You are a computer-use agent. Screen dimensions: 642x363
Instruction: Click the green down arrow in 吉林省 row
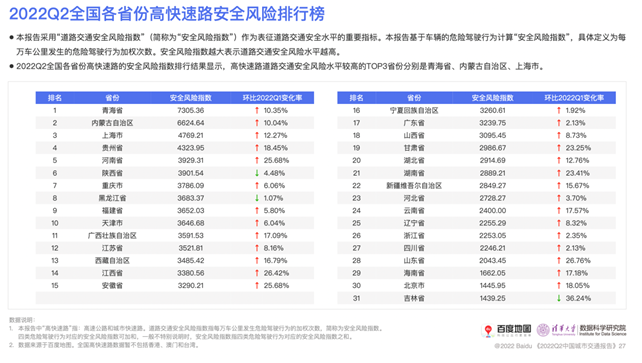pos(559,298)
